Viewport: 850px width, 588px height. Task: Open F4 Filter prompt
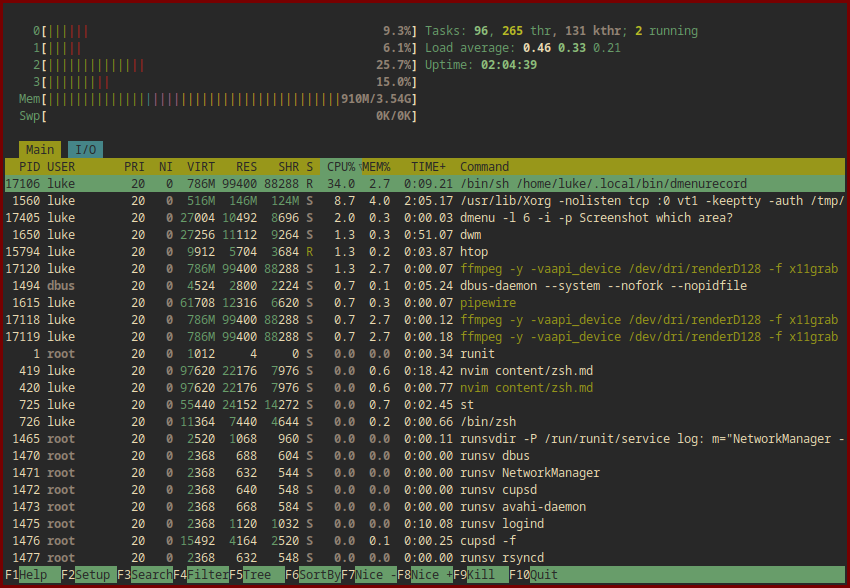(200, 575)
